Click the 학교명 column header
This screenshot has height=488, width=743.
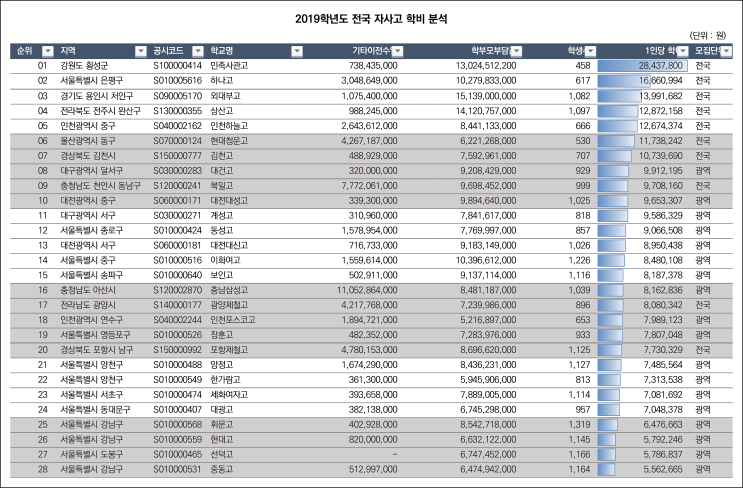point(222,51)
